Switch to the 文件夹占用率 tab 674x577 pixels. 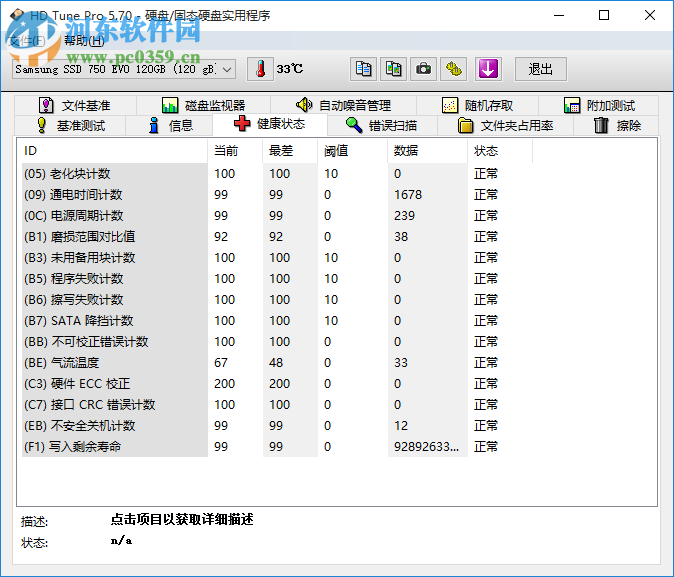(x=506, y=126)
